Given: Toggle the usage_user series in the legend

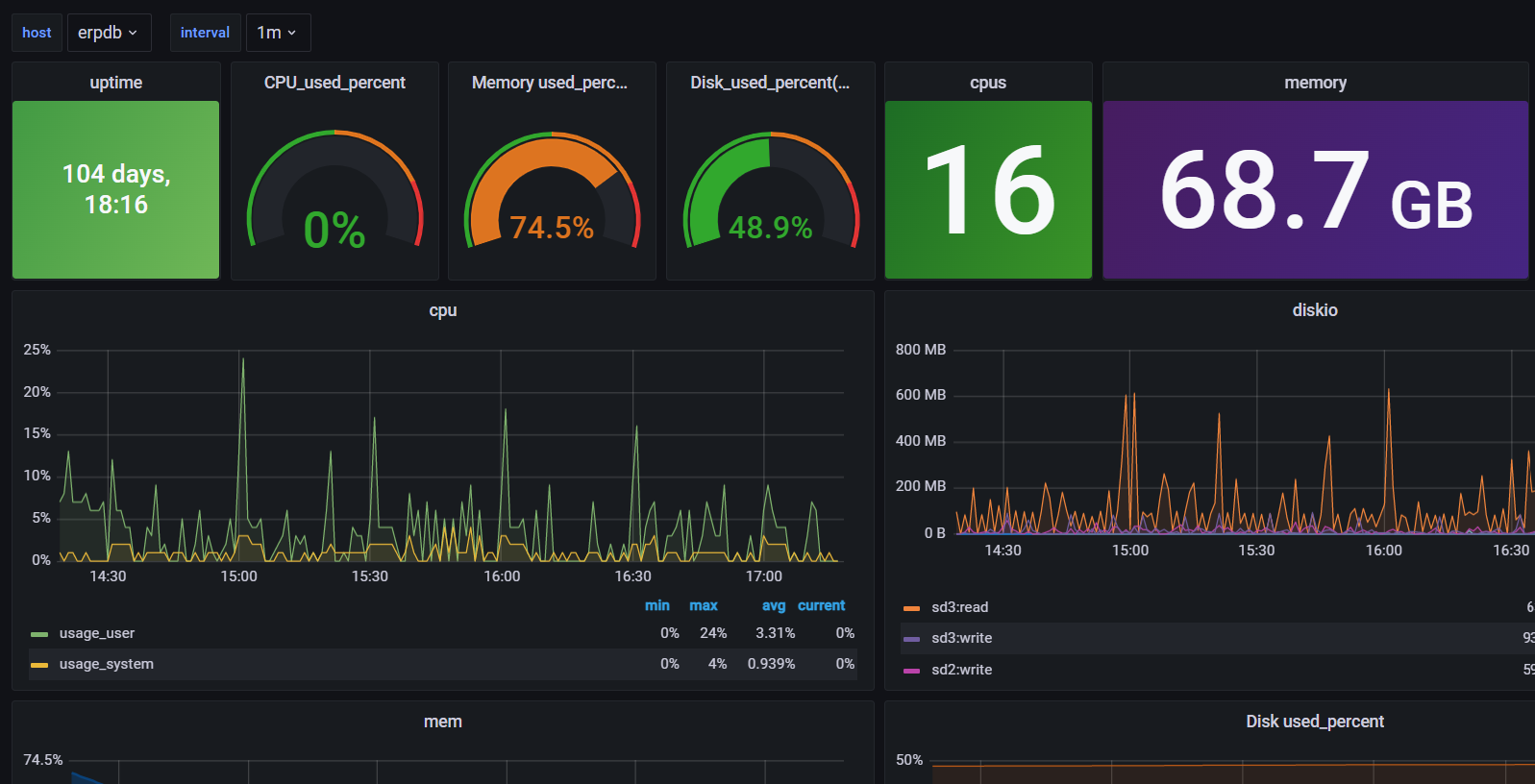Looking at the screenshot, I should (97, 633).
